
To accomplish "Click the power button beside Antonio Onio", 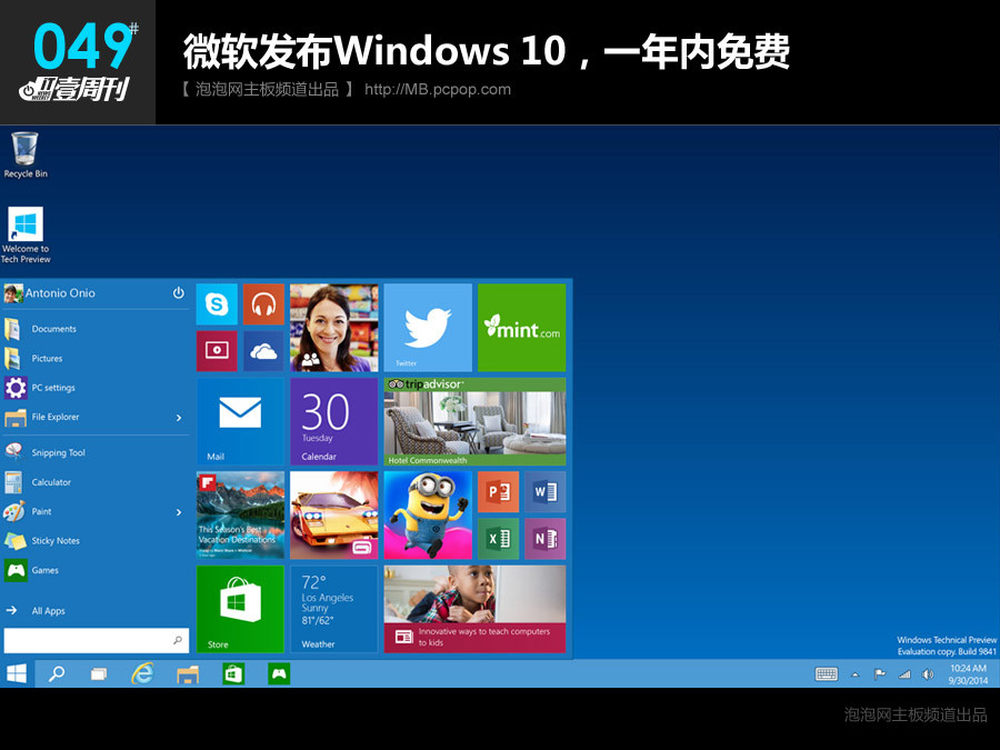I will click(x=179, y=293).
